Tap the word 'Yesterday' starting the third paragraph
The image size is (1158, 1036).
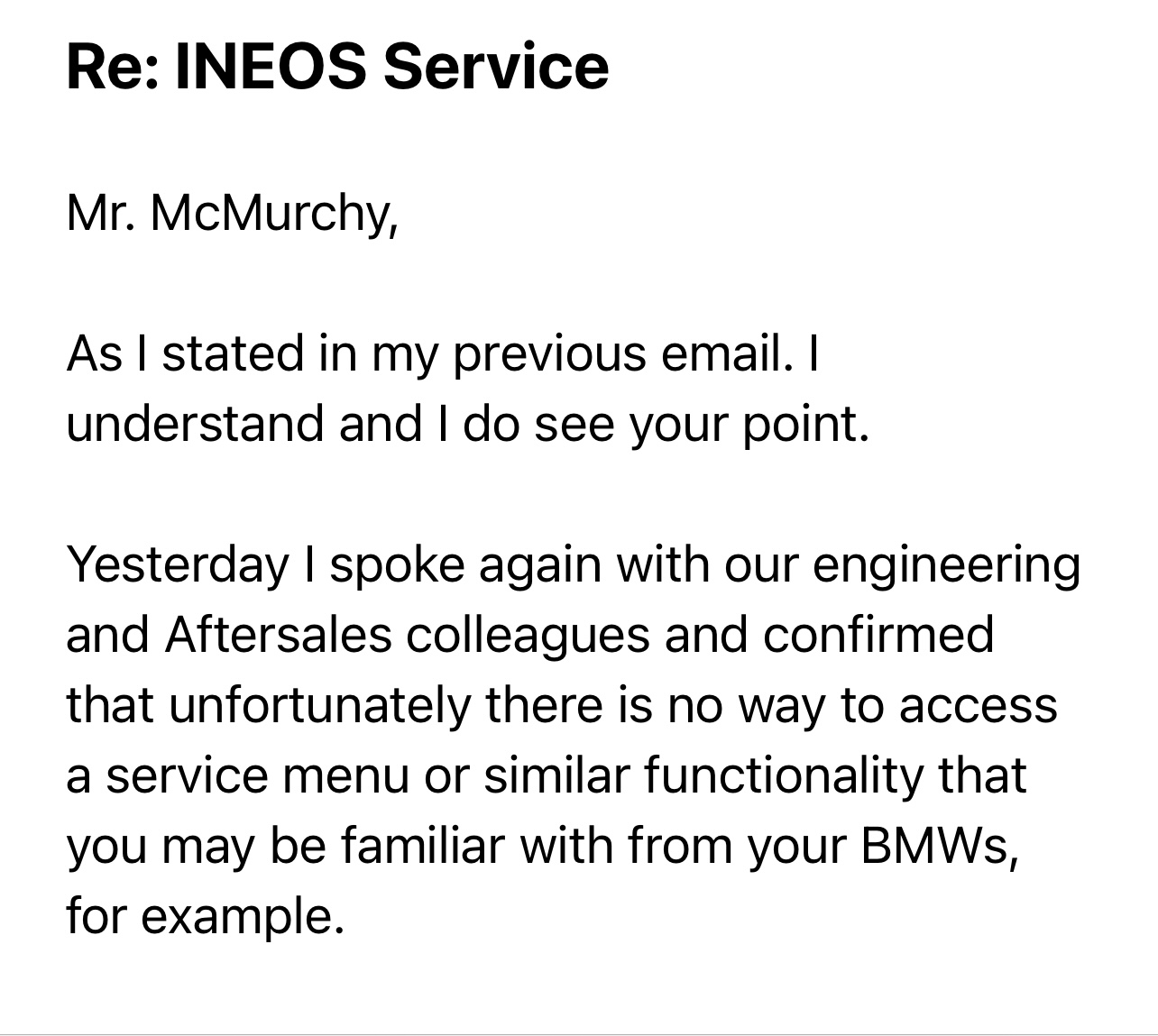[178, 565]
